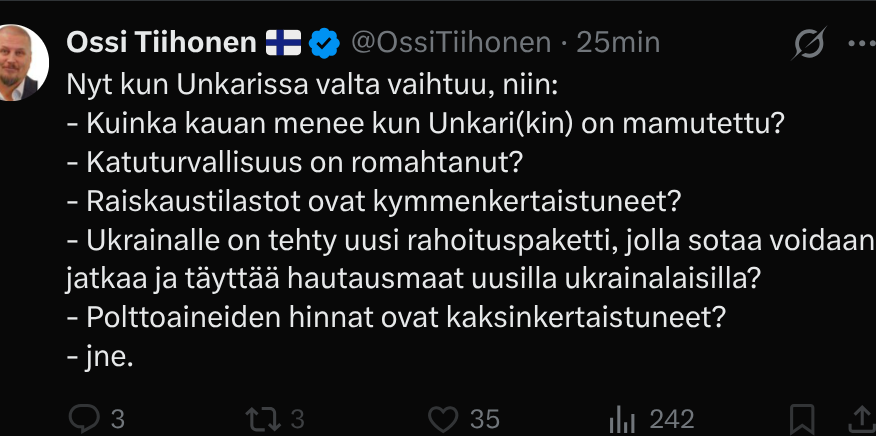The image size is (876, 436).
Task: Click the 242 views count
Action: (671, 418)
